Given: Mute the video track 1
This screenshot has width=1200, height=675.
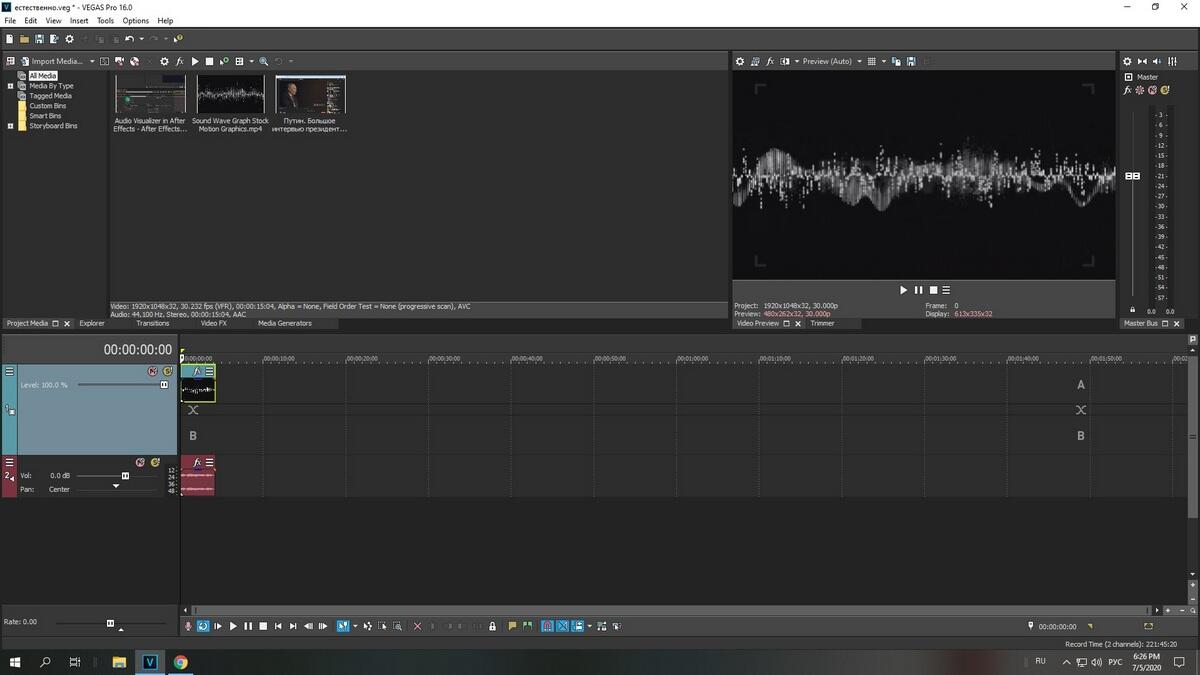Looking at the screenshot, I should [x=153, y=371].
